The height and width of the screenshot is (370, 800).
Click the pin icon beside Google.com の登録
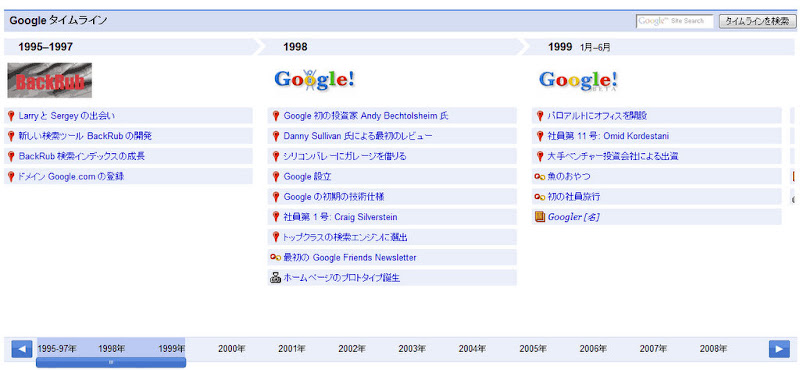pos(11,177)
